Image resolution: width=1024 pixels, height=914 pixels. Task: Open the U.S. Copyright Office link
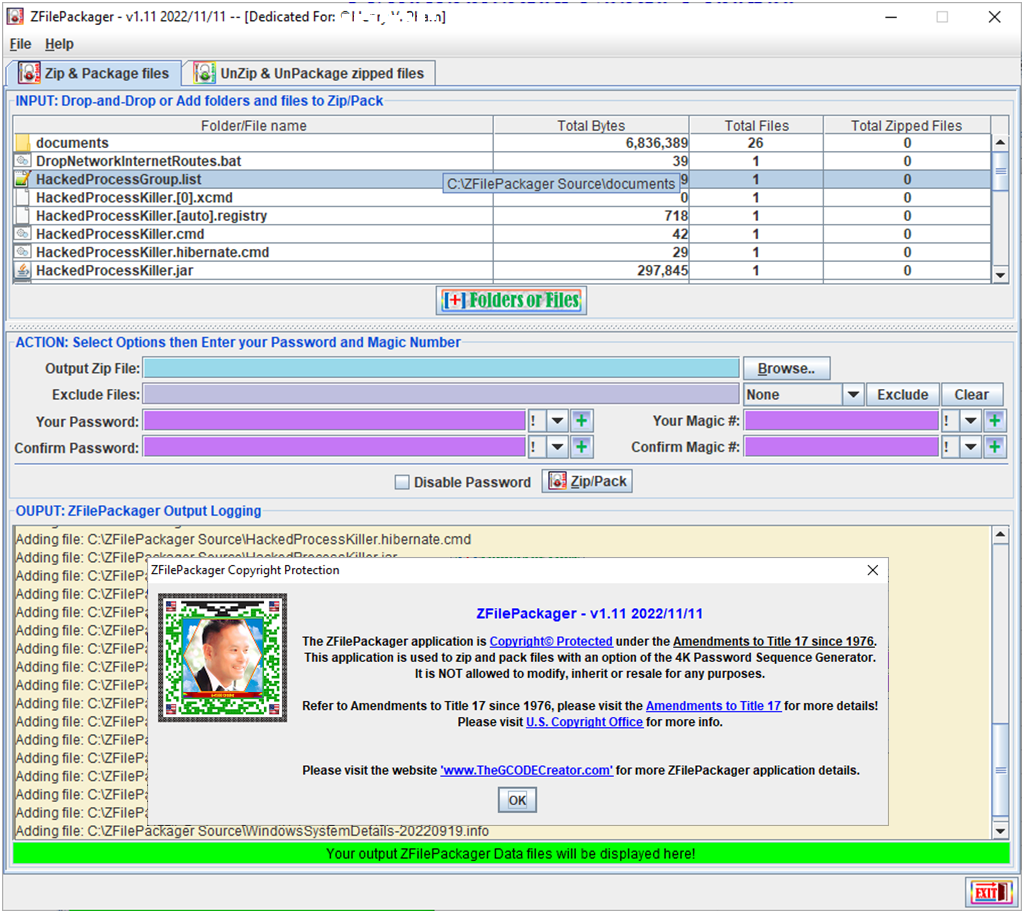(x=584, y=722)
